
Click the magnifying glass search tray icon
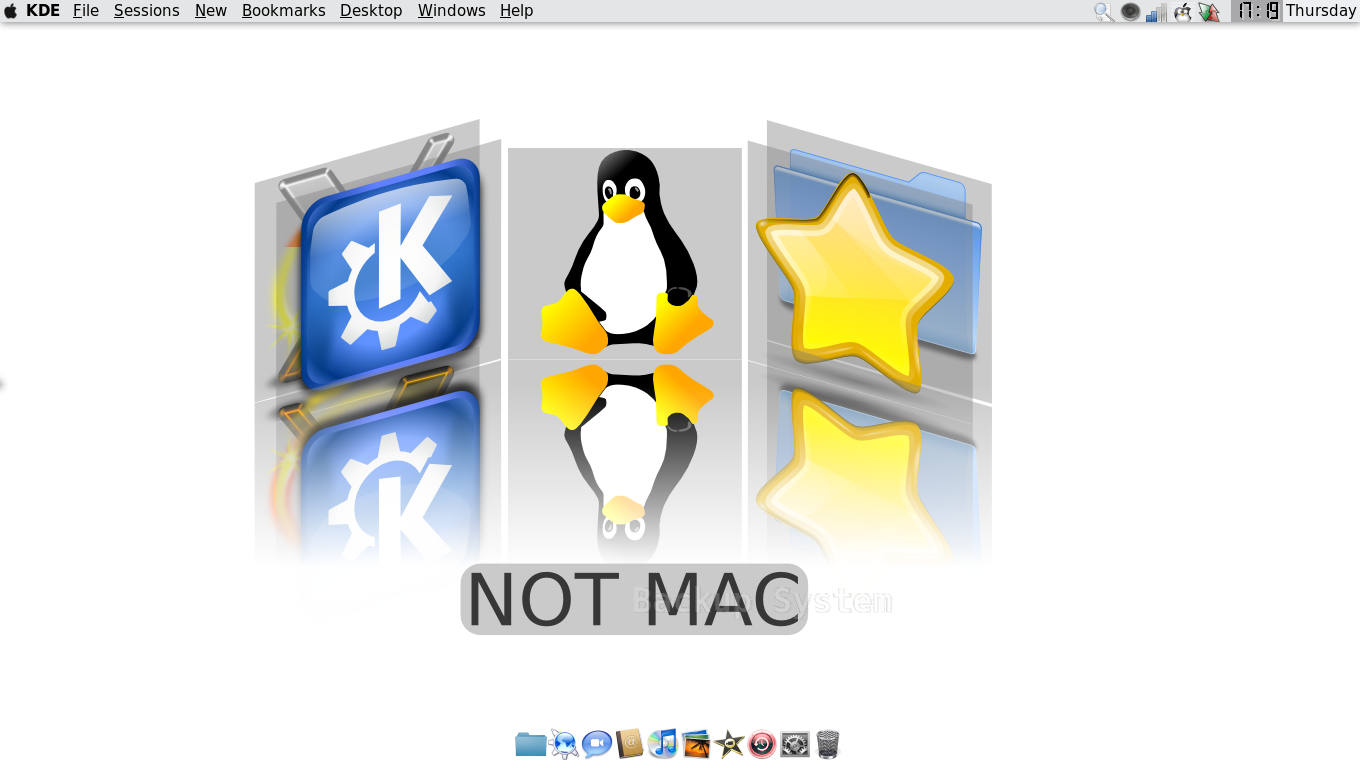[1104, 12]
